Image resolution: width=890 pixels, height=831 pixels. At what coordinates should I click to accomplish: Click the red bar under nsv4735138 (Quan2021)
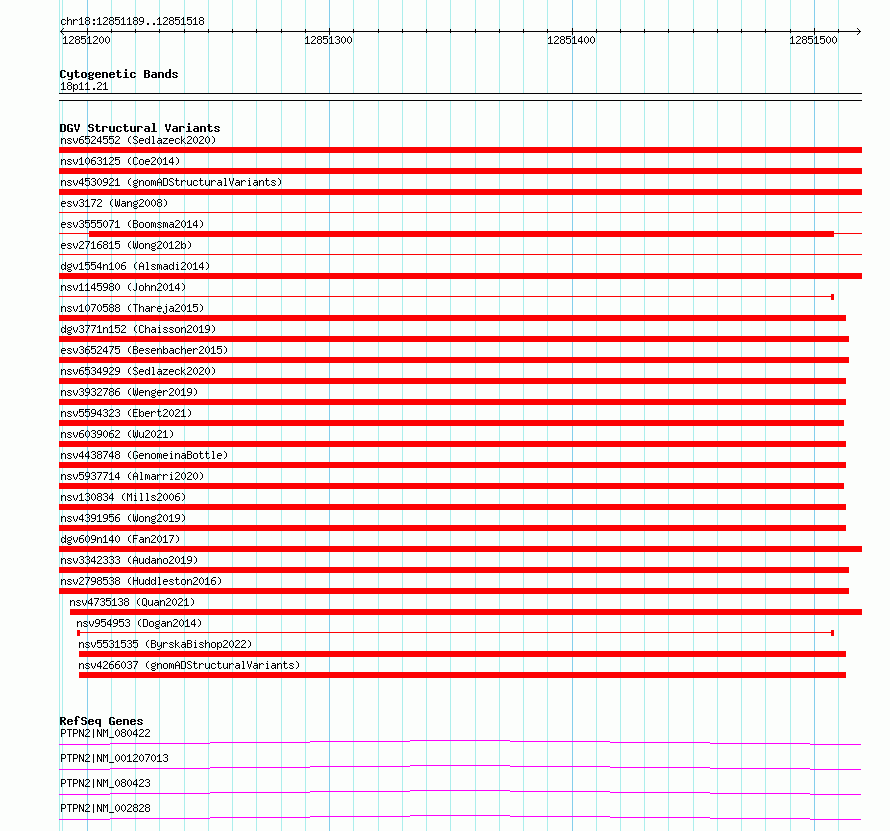pyautogui.click(x=466, y=612)
